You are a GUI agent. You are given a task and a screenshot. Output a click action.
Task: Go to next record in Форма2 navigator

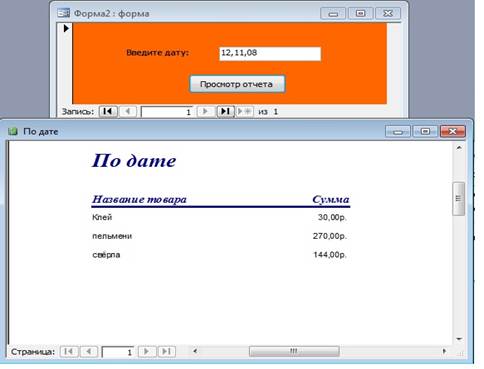point(205,111)
